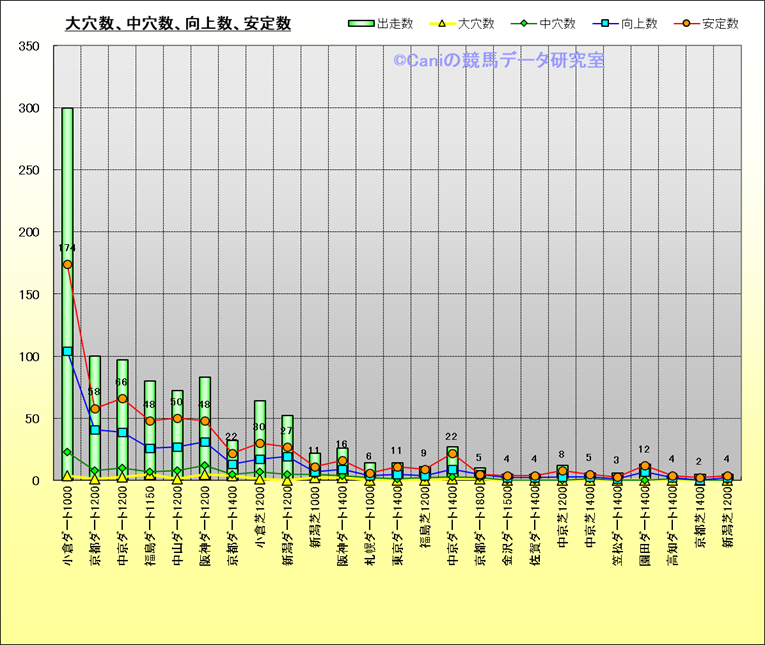This screenshot has width=765, height=645.
Task: Select the data label 12 for 園田ダート1400
Action: click(x=644, y=450)
